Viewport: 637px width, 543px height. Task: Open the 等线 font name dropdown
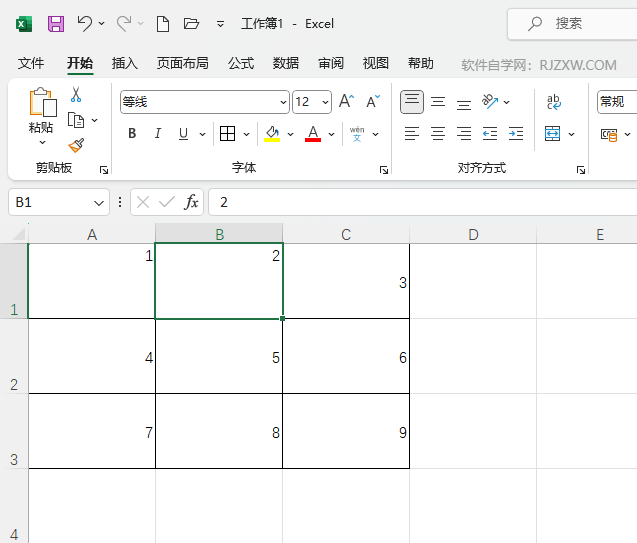pos(283,102)
